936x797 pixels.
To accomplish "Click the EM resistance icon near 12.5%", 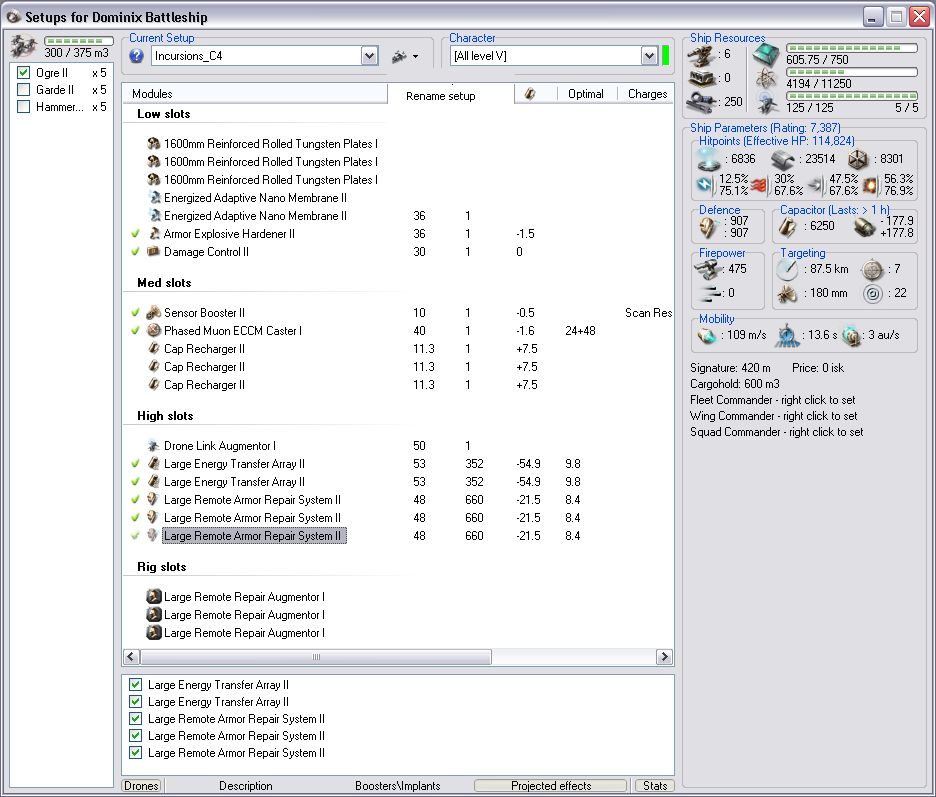I will [705, 185].
